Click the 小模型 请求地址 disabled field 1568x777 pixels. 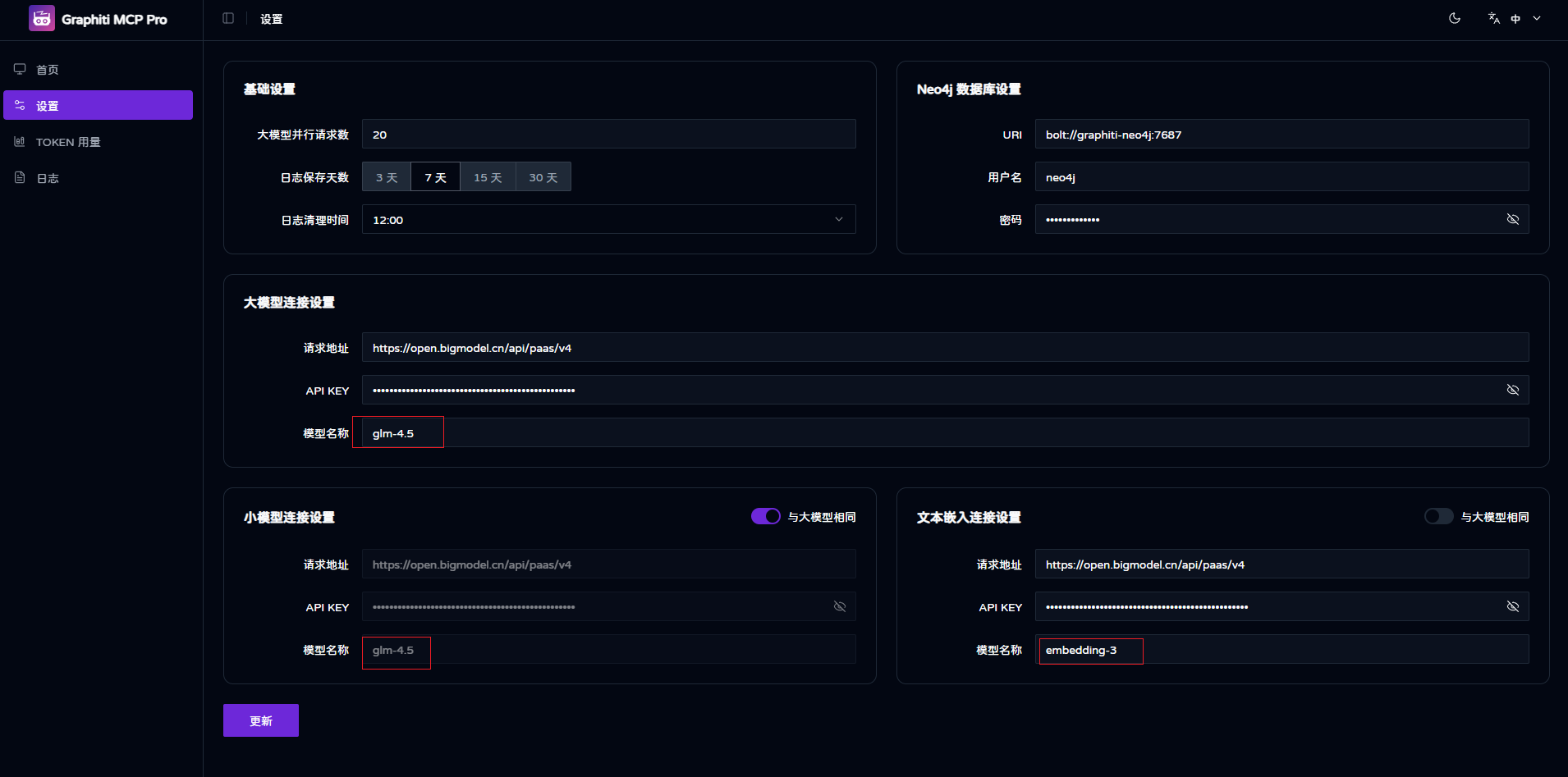point(609,564)
